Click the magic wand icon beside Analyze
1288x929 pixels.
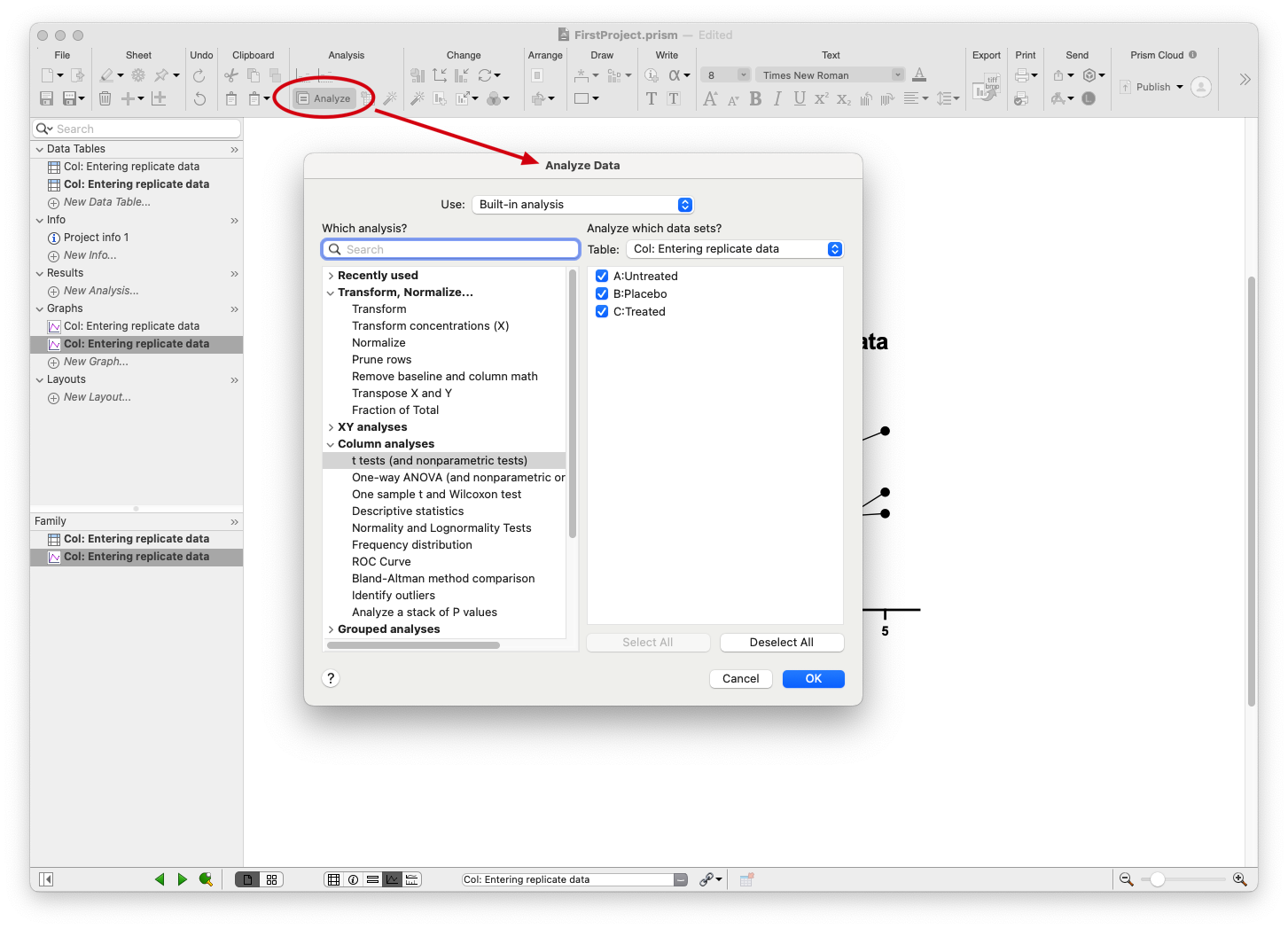tap(389, 98)
